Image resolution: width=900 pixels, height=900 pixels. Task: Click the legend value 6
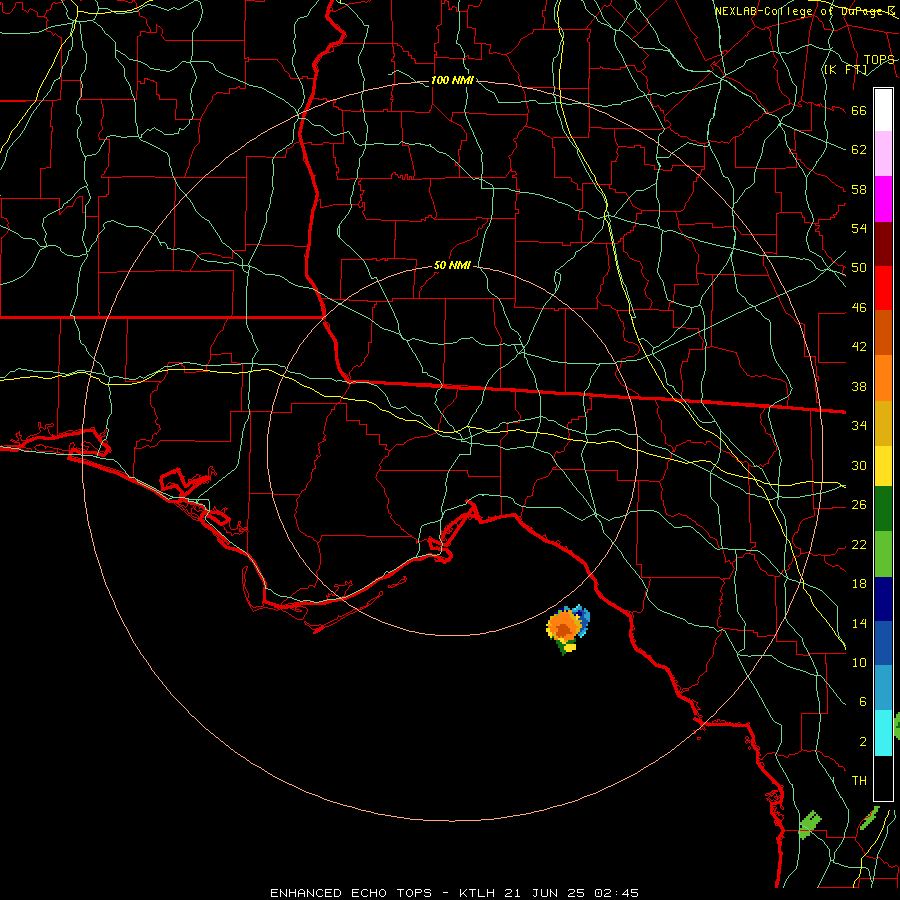click(862, 701)
